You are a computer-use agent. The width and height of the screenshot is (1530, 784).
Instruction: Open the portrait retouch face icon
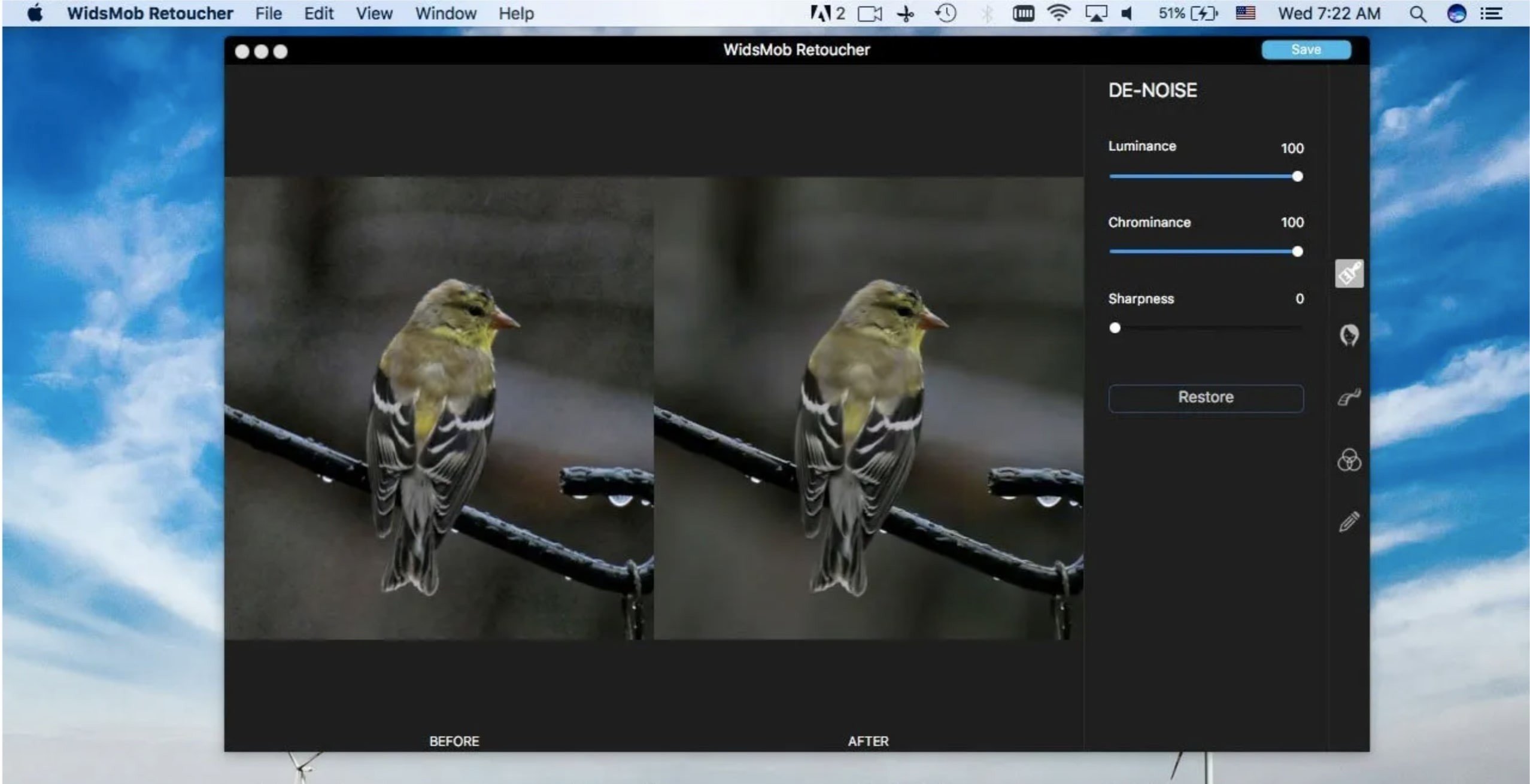click(1348, 335)
